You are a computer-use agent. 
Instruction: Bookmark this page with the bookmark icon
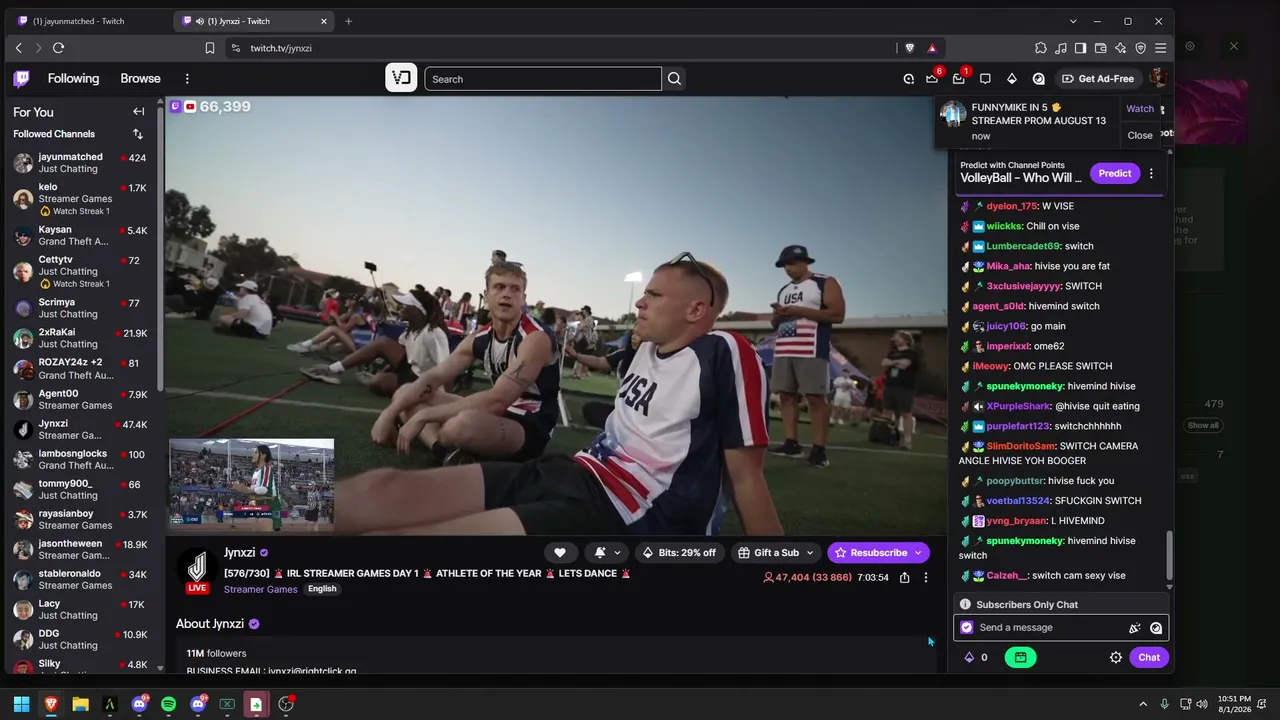click(x=210, y=48)
